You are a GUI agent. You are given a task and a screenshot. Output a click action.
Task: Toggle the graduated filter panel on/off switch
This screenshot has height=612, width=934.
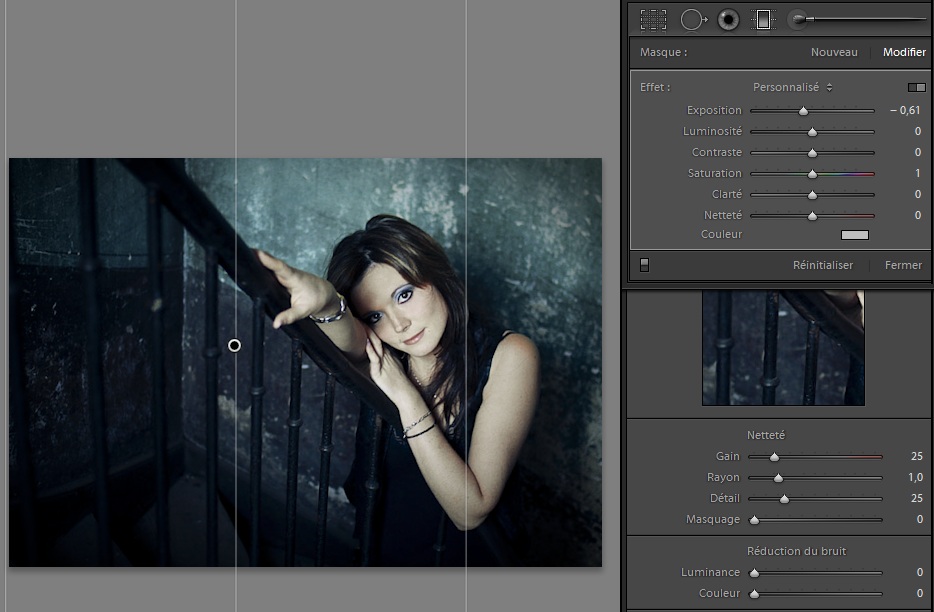(644, 265)
